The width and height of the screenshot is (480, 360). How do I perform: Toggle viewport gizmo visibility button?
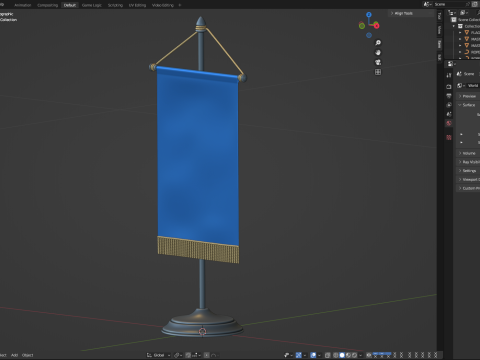(x=299, y=355)
